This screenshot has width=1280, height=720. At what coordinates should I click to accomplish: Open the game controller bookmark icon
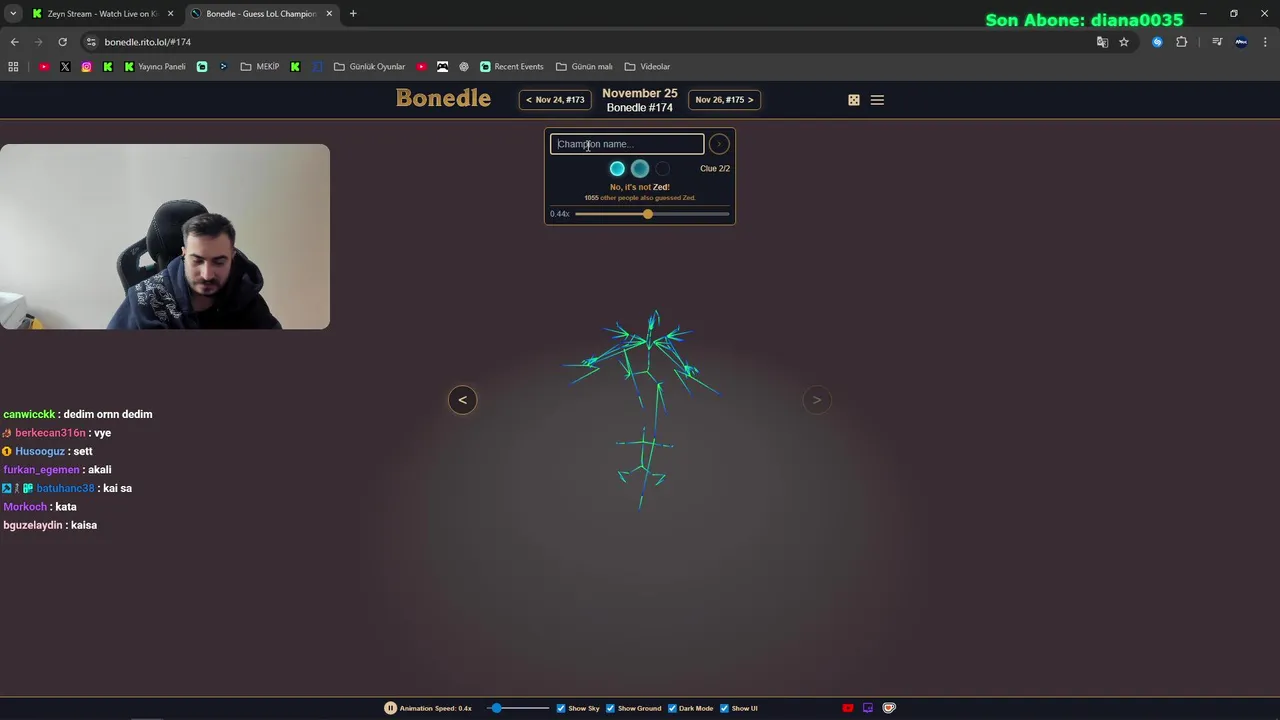coord(442,67)
